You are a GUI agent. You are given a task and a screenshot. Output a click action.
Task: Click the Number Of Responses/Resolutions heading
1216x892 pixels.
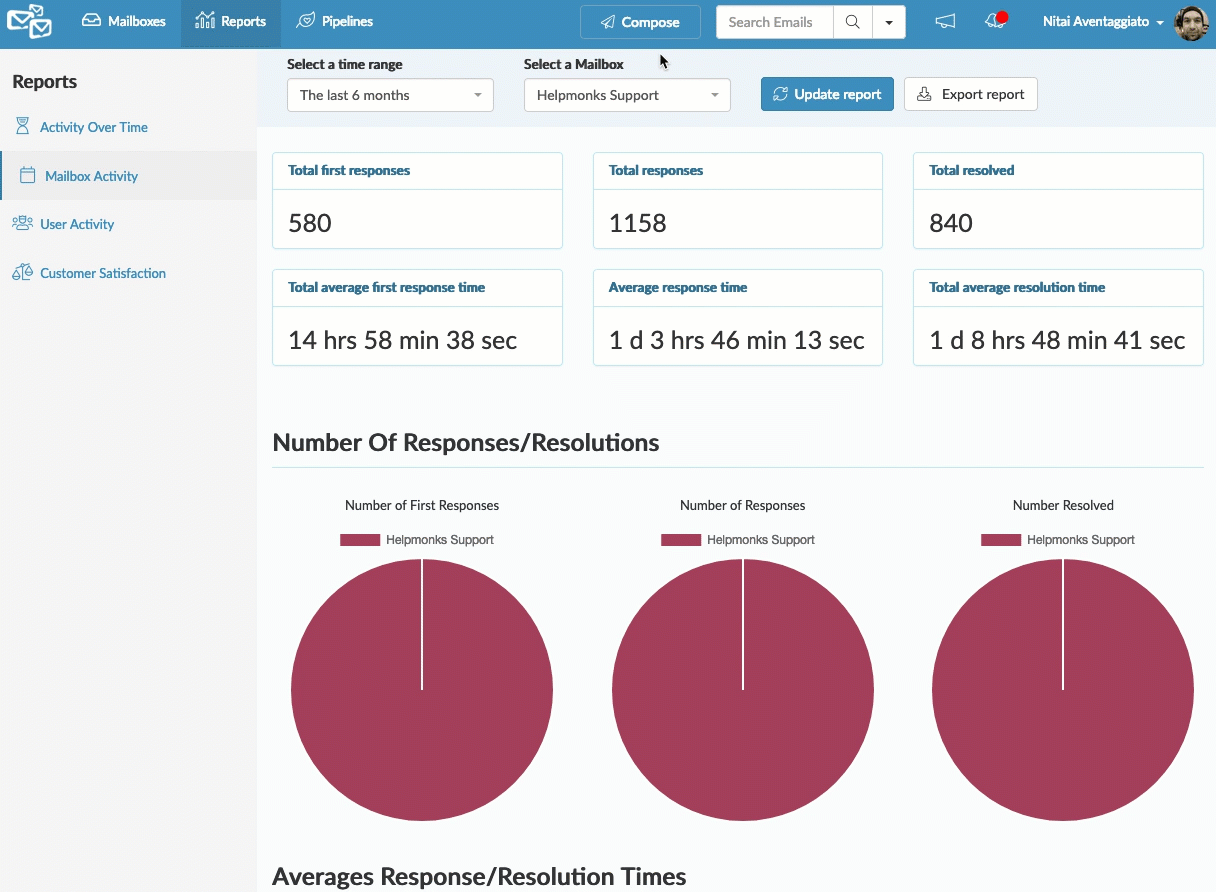click(x=466, y=443)
